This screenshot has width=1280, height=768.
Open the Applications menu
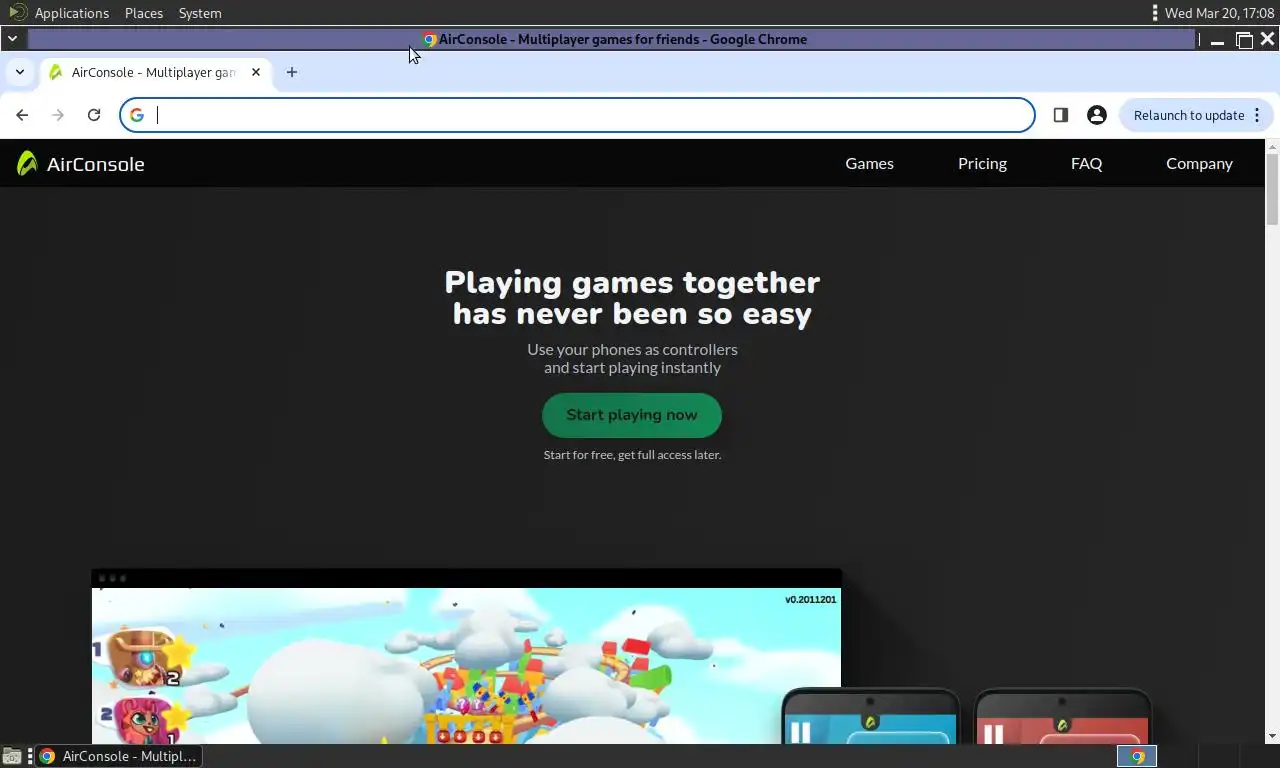[x=72, y=13]
